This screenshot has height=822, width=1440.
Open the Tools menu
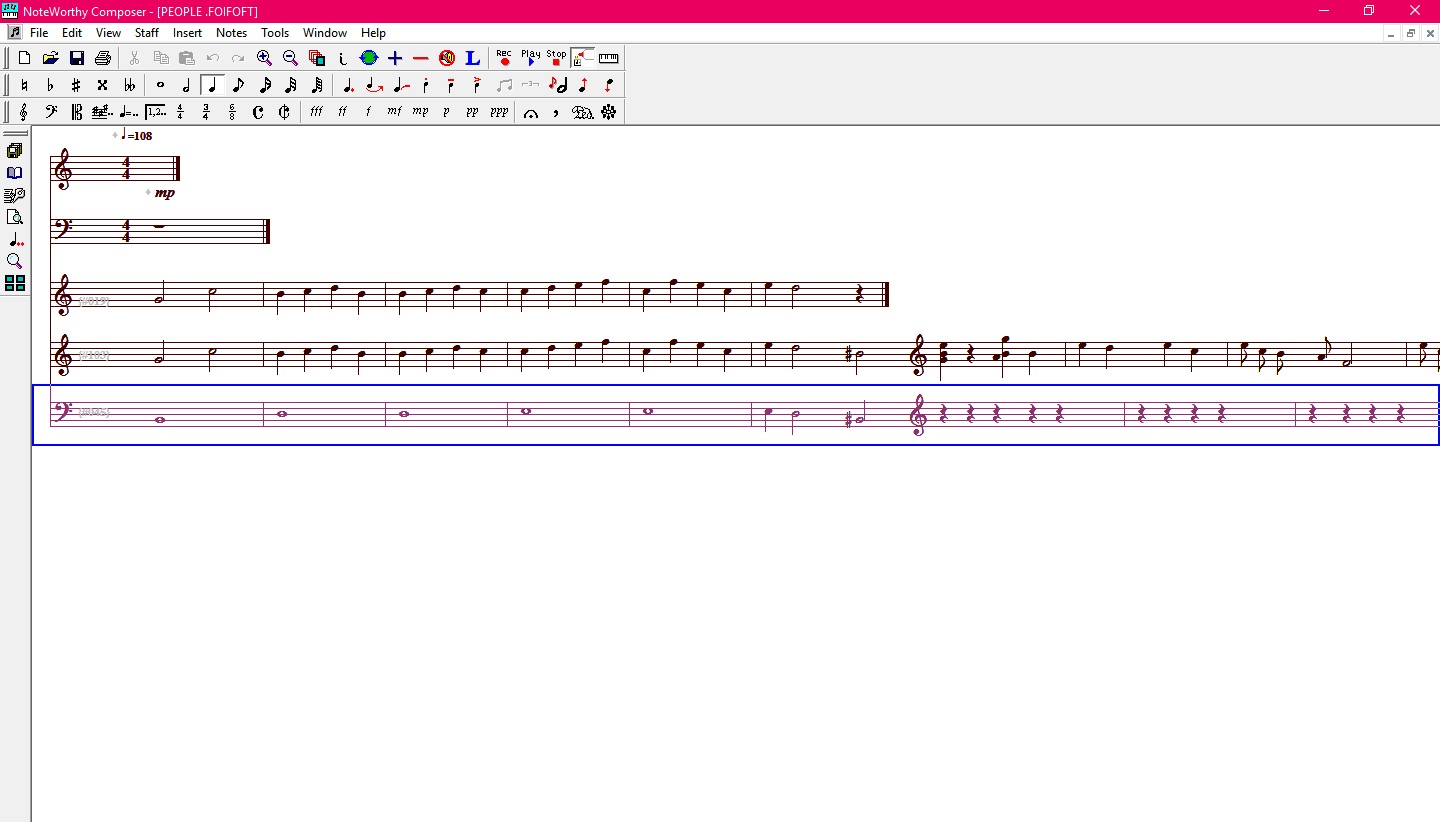275,33
